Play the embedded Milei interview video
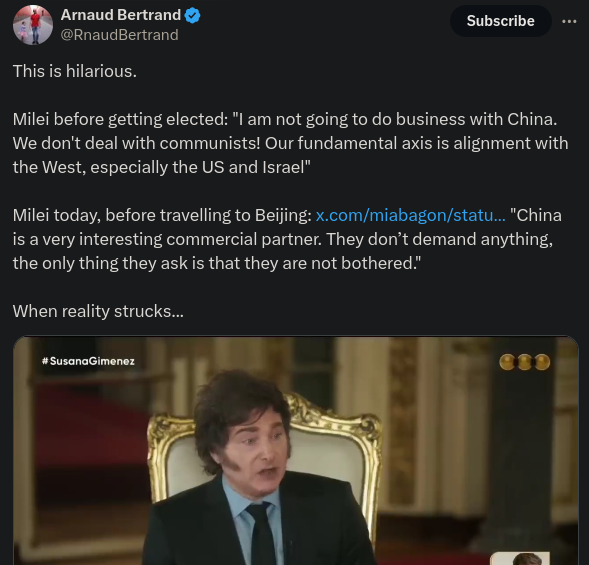This screenshot has width=589, height=565. click(296, 451)
